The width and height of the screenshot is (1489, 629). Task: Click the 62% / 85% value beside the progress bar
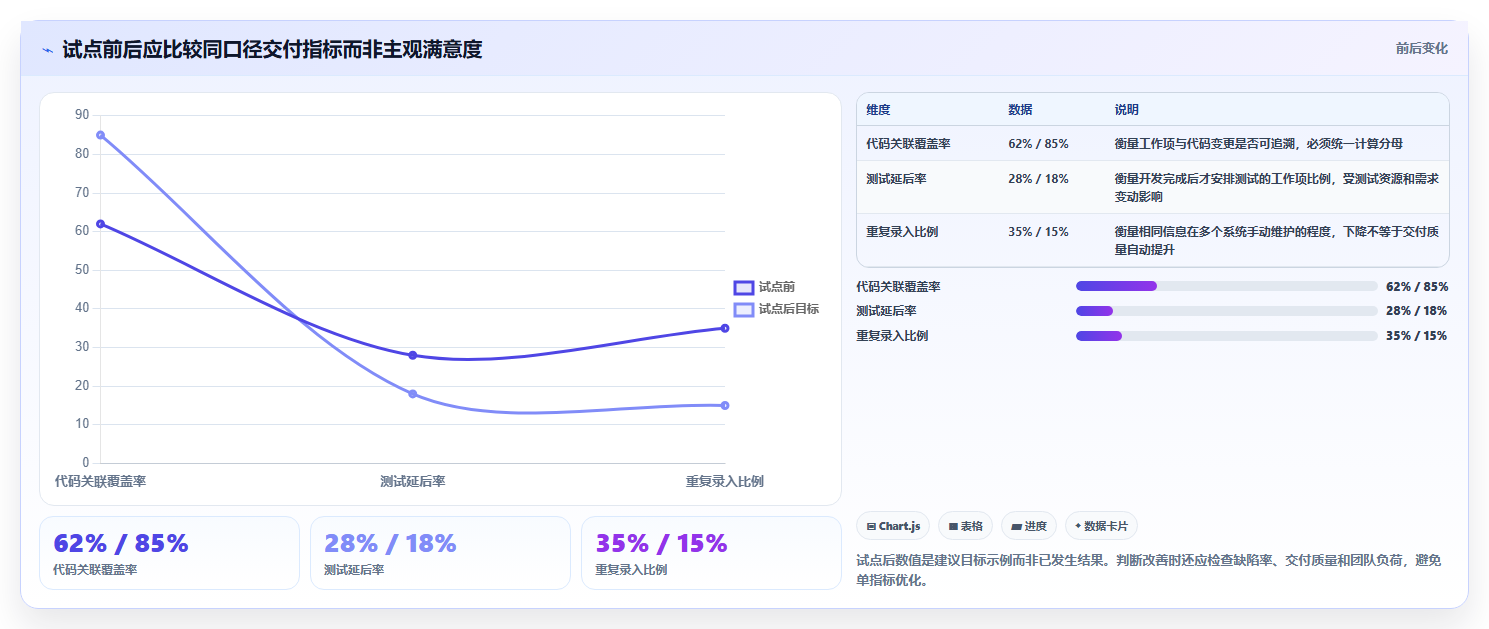pyautogui.click(x=1417, y=287)
